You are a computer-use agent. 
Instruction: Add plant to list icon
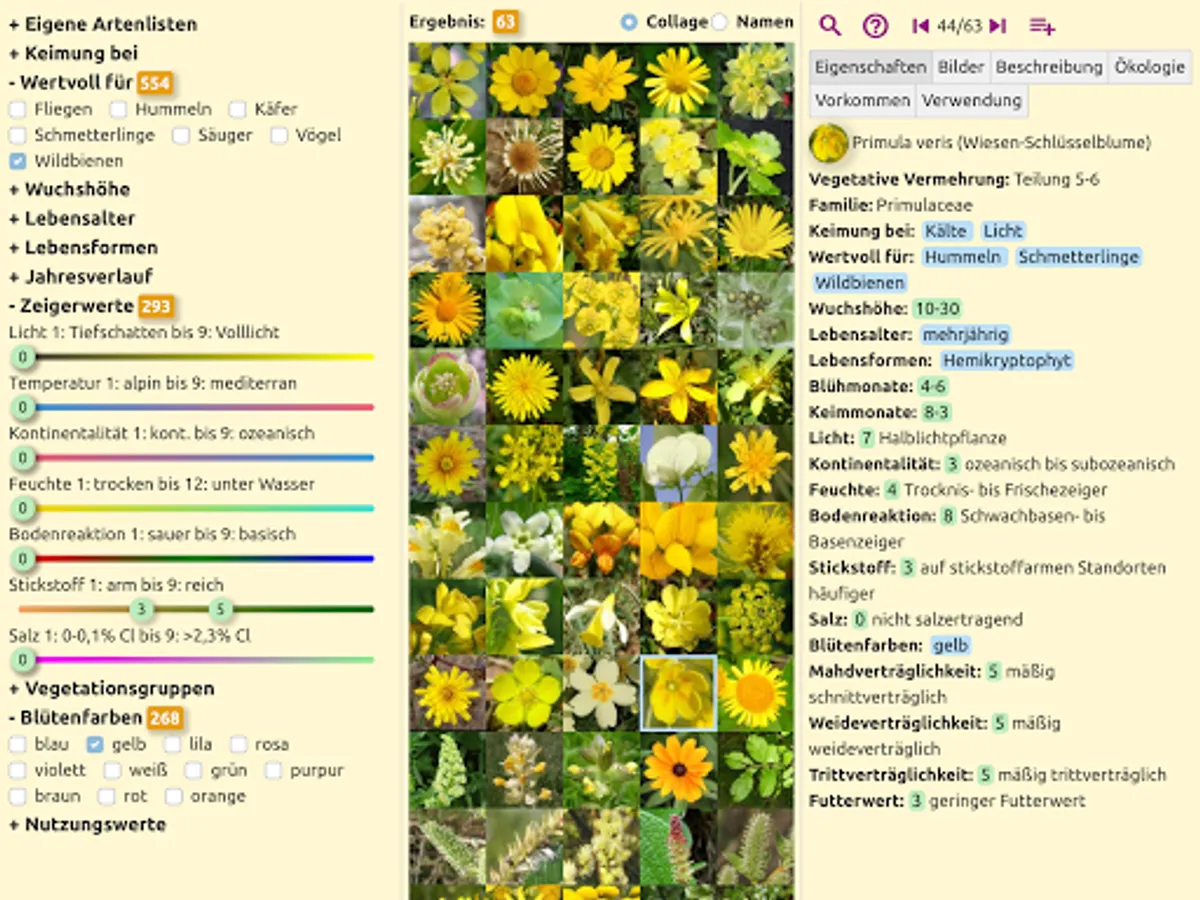click(1043, 26)
